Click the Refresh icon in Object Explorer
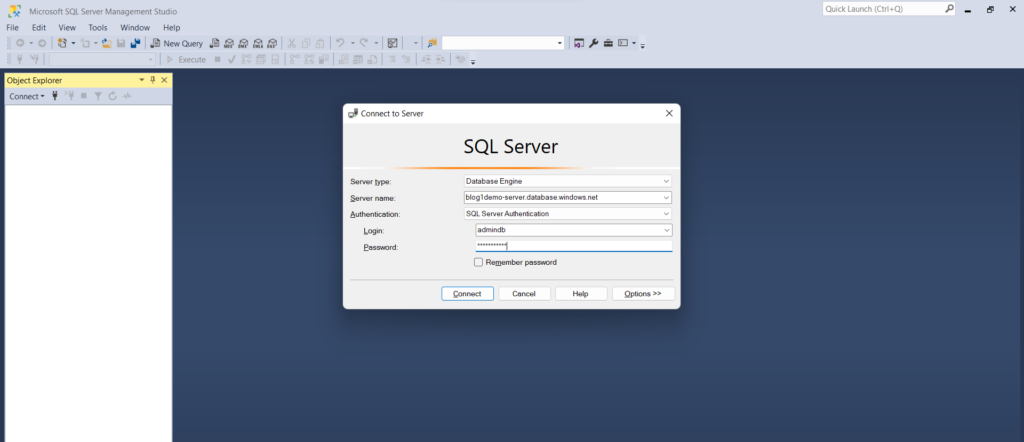This screenshot has width=1024, height=442. [x=112, y=96]
